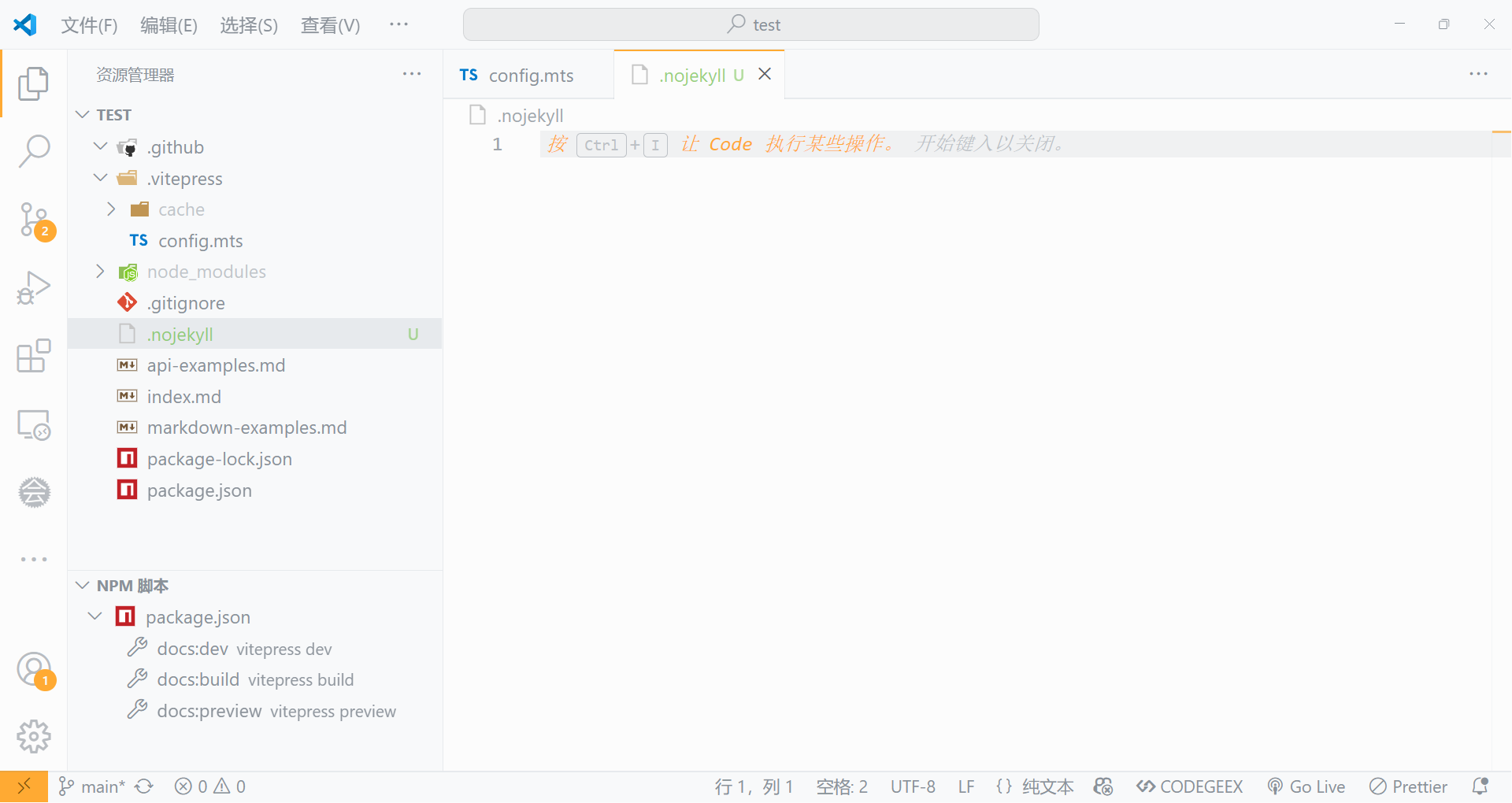Open the round emblem extension view in activity bar
1512x803 pixels.
34,492
